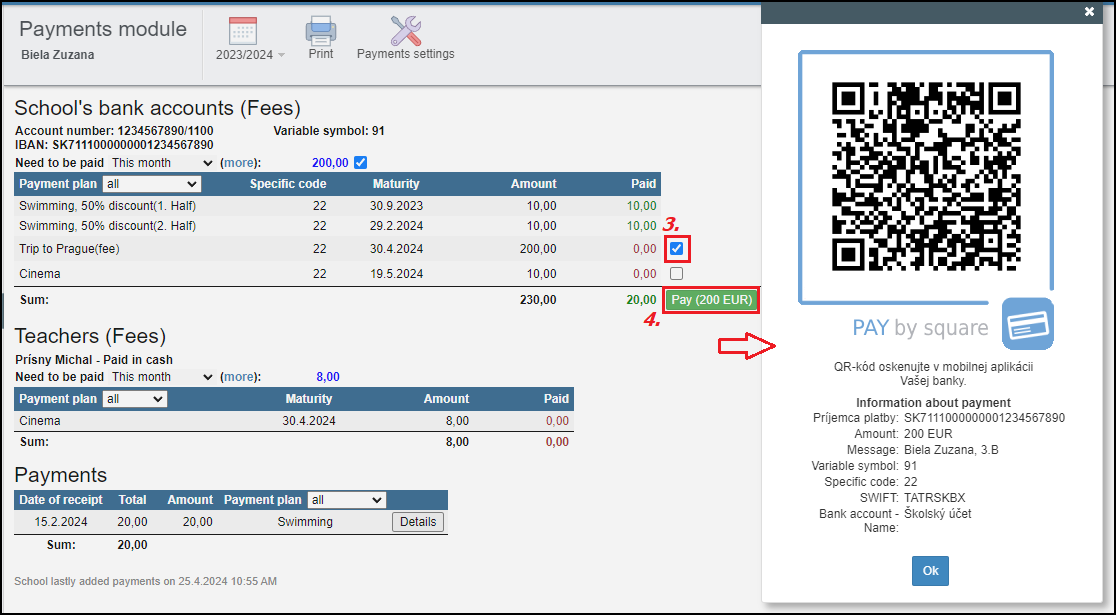Click the blue 200,00 need-to-be-paid amount
Image resolution: width=1116 pixels, height=615 pixels.
[x=330, y=163]
